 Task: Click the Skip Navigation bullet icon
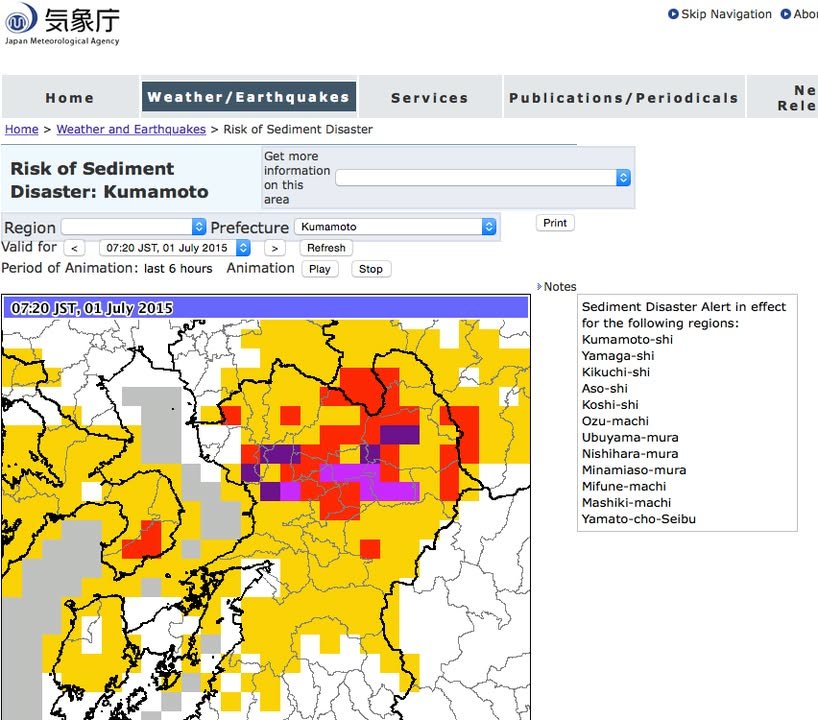(673, 14)
